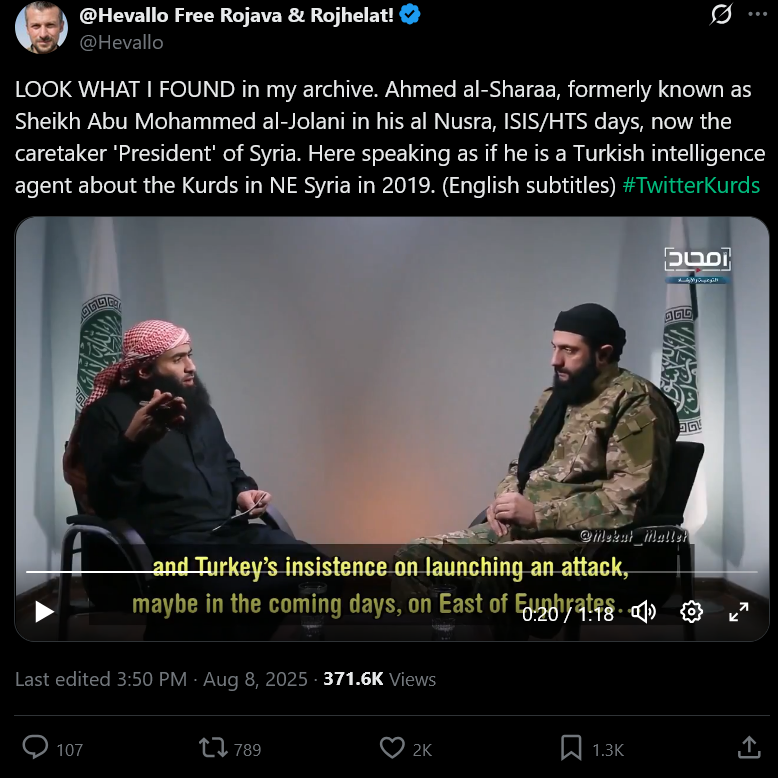
Task: Expand video to fullscreen
Action: click(739, 612)
